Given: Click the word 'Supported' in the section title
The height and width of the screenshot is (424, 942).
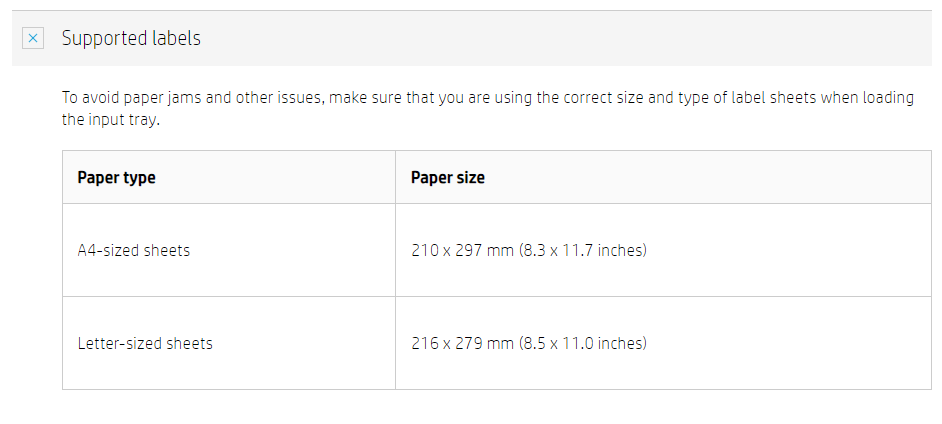Looking at the screenshot, I should [x=103, y=39].
